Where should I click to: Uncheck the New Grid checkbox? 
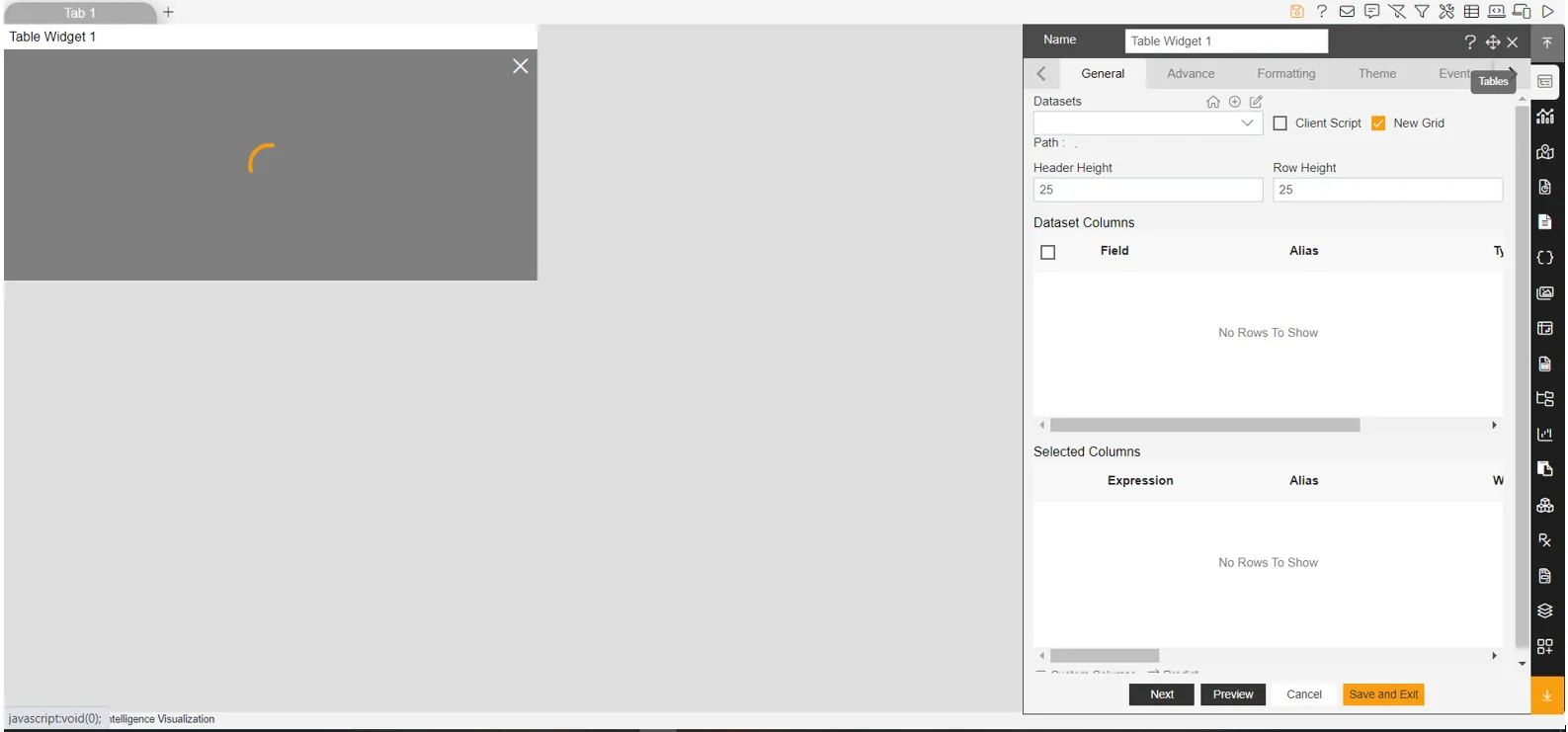point(1378,123)
